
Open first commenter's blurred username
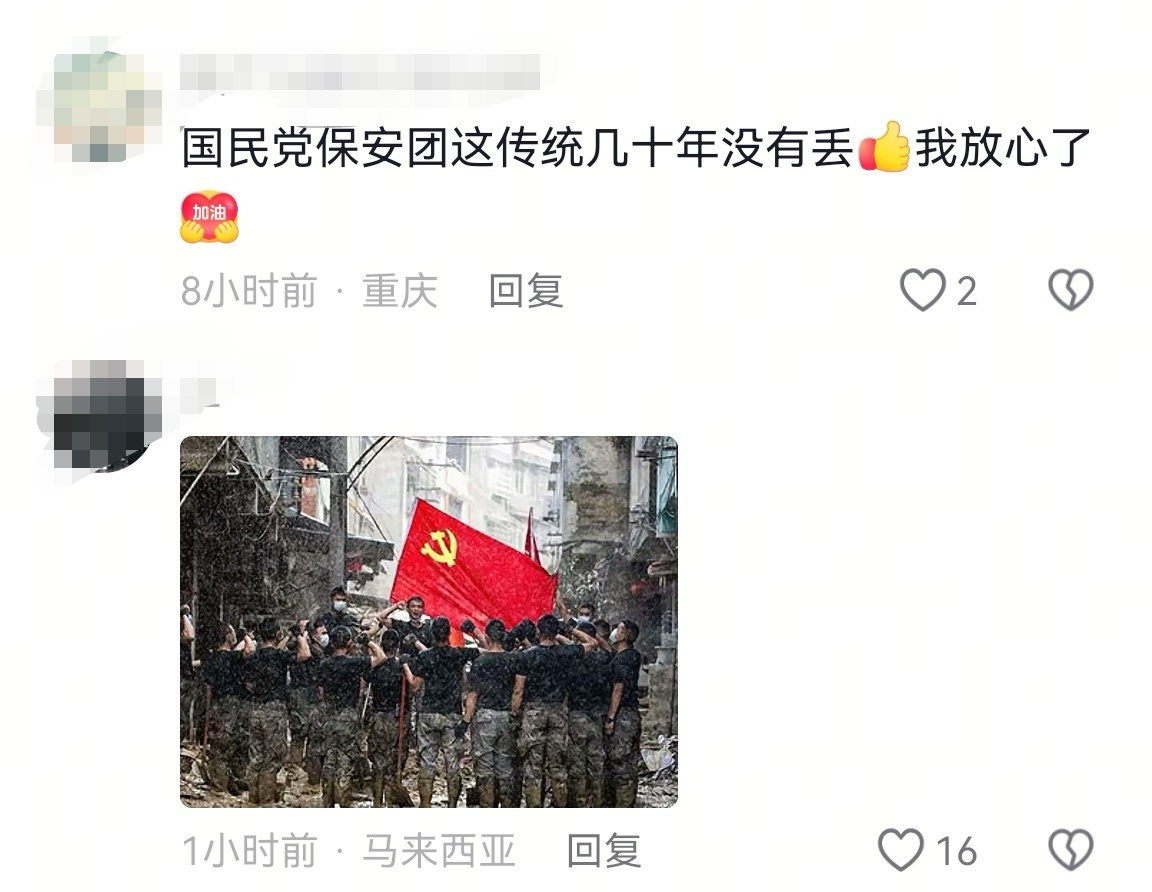pyautogui.click(x=360, y=73)
